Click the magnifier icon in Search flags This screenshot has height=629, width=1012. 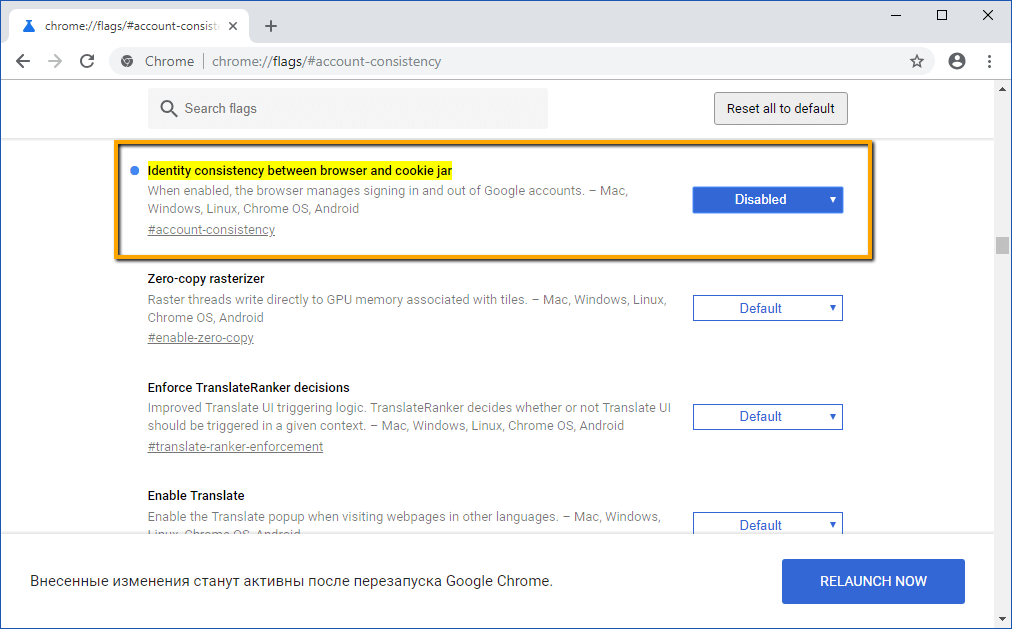(x=169, y=108)
